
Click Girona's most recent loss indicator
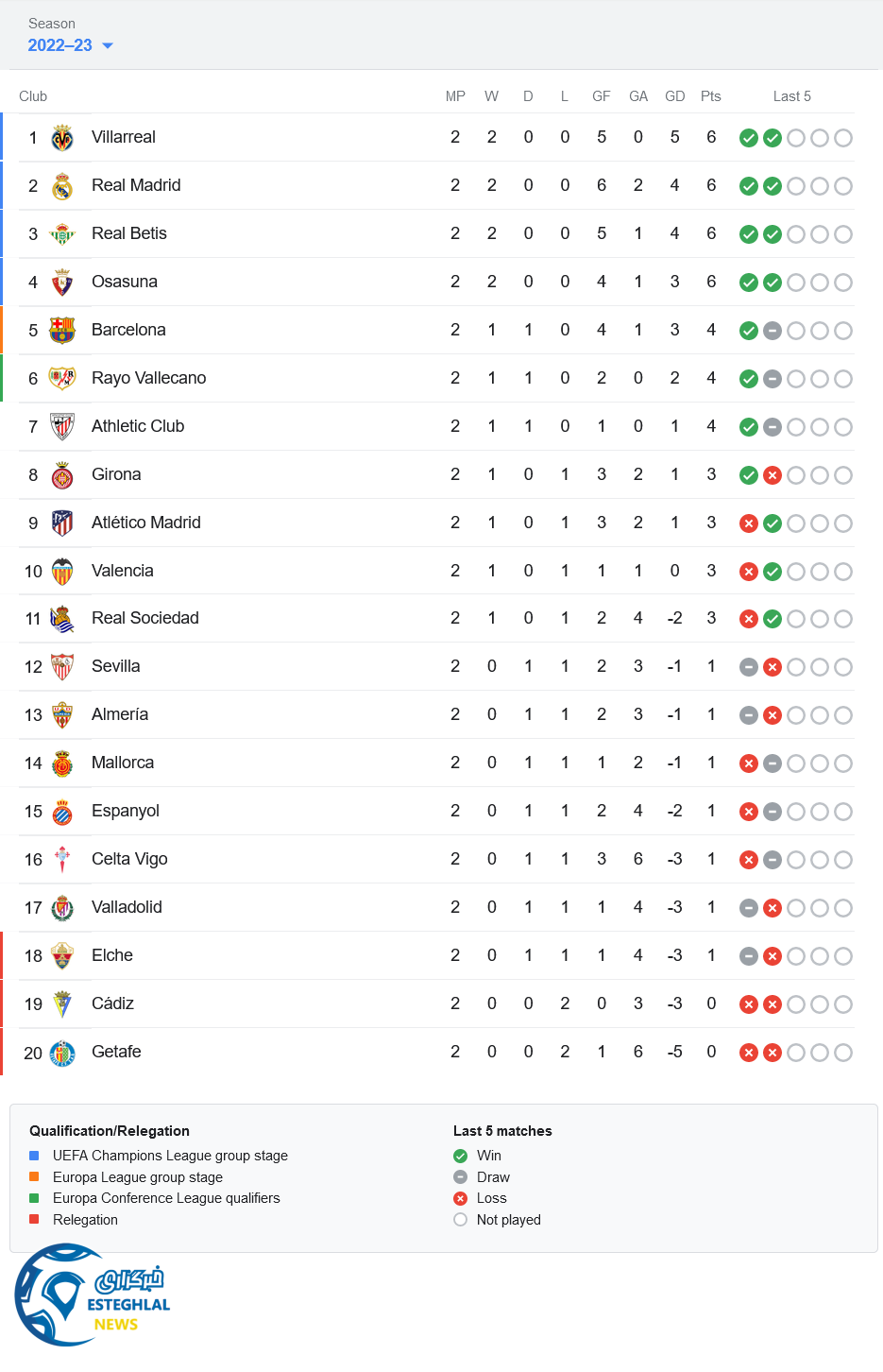click(773, 475)
